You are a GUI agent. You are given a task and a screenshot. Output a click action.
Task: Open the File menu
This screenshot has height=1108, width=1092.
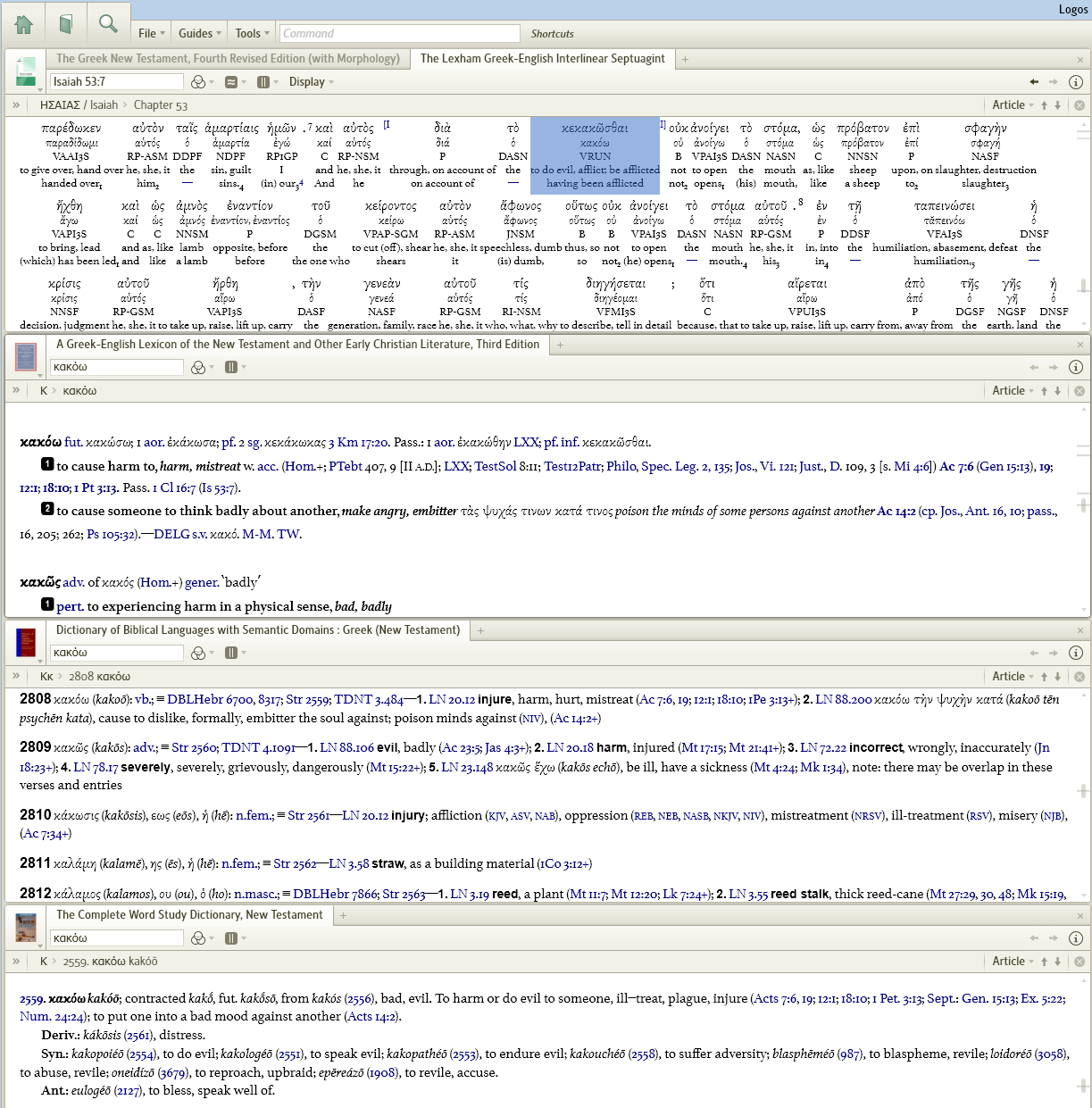point(152,33)
